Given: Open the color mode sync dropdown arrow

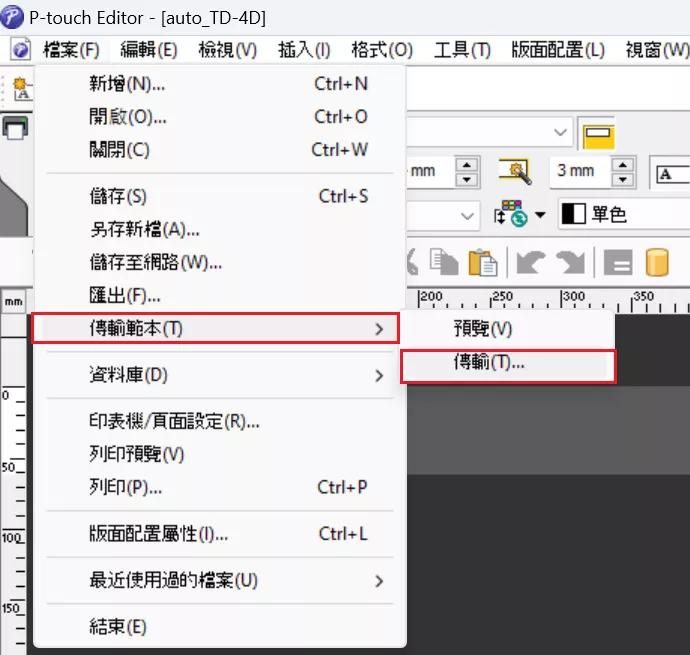Looking at the screenshot, I should click(540, 215).
